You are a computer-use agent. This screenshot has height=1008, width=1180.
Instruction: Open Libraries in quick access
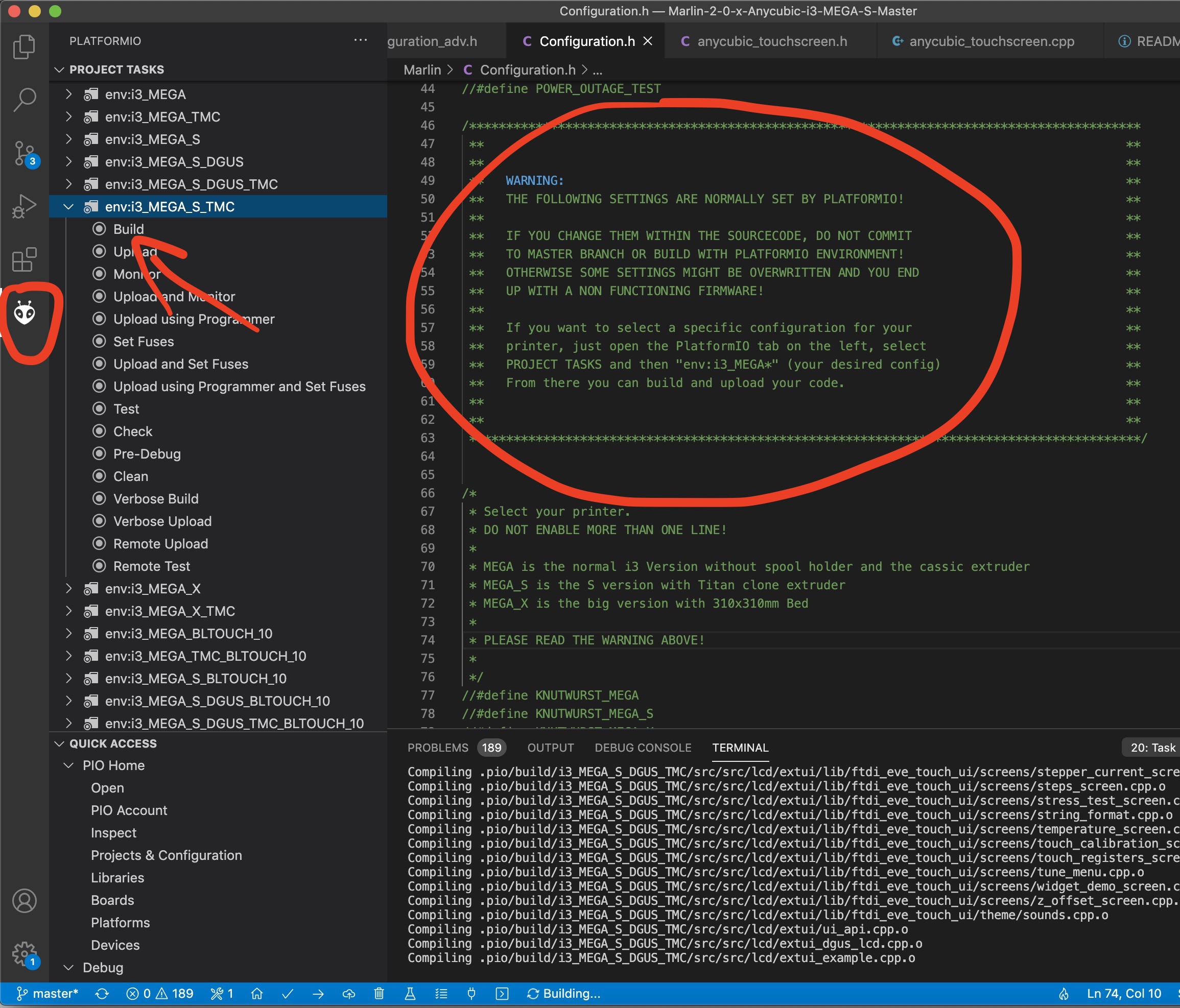click(117, 878)
